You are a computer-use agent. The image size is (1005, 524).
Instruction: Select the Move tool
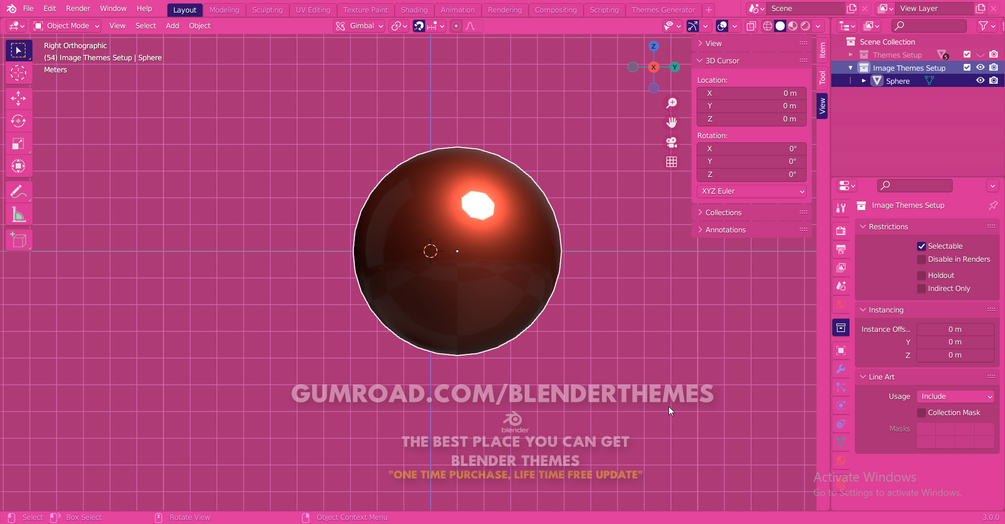pyautogui.click(x=19, y=98)
